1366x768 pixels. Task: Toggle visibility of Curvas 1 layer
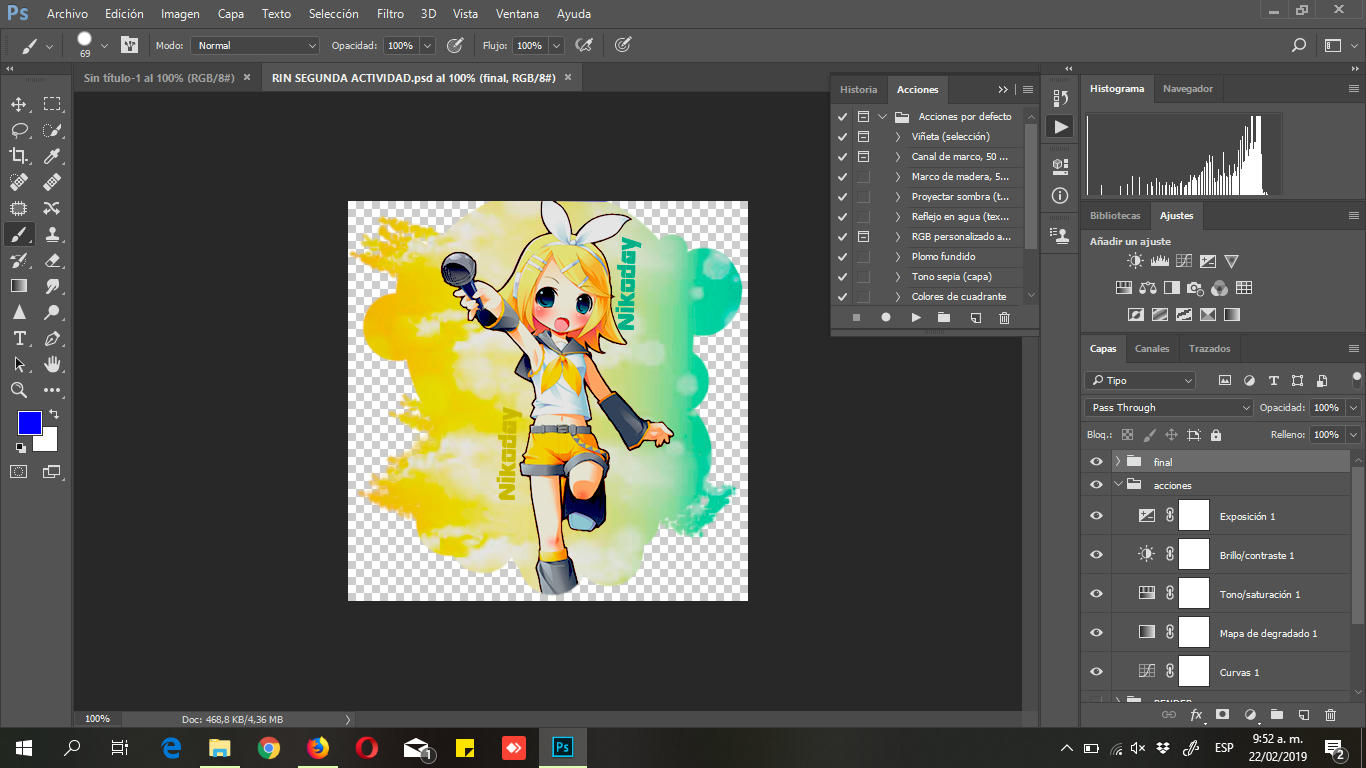click(1096, 672)
